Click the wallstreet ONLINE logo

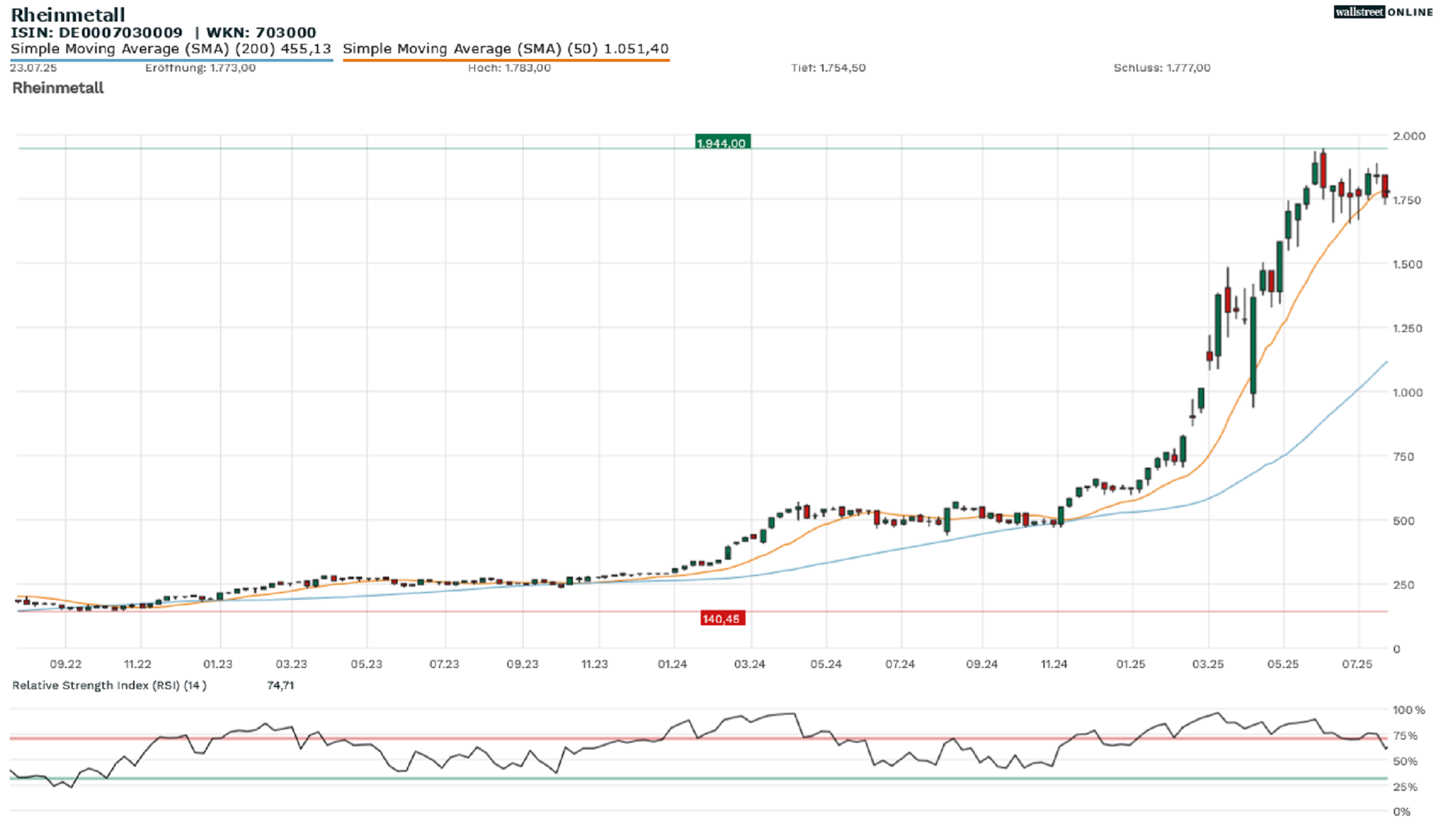(x=1383, y=12)
